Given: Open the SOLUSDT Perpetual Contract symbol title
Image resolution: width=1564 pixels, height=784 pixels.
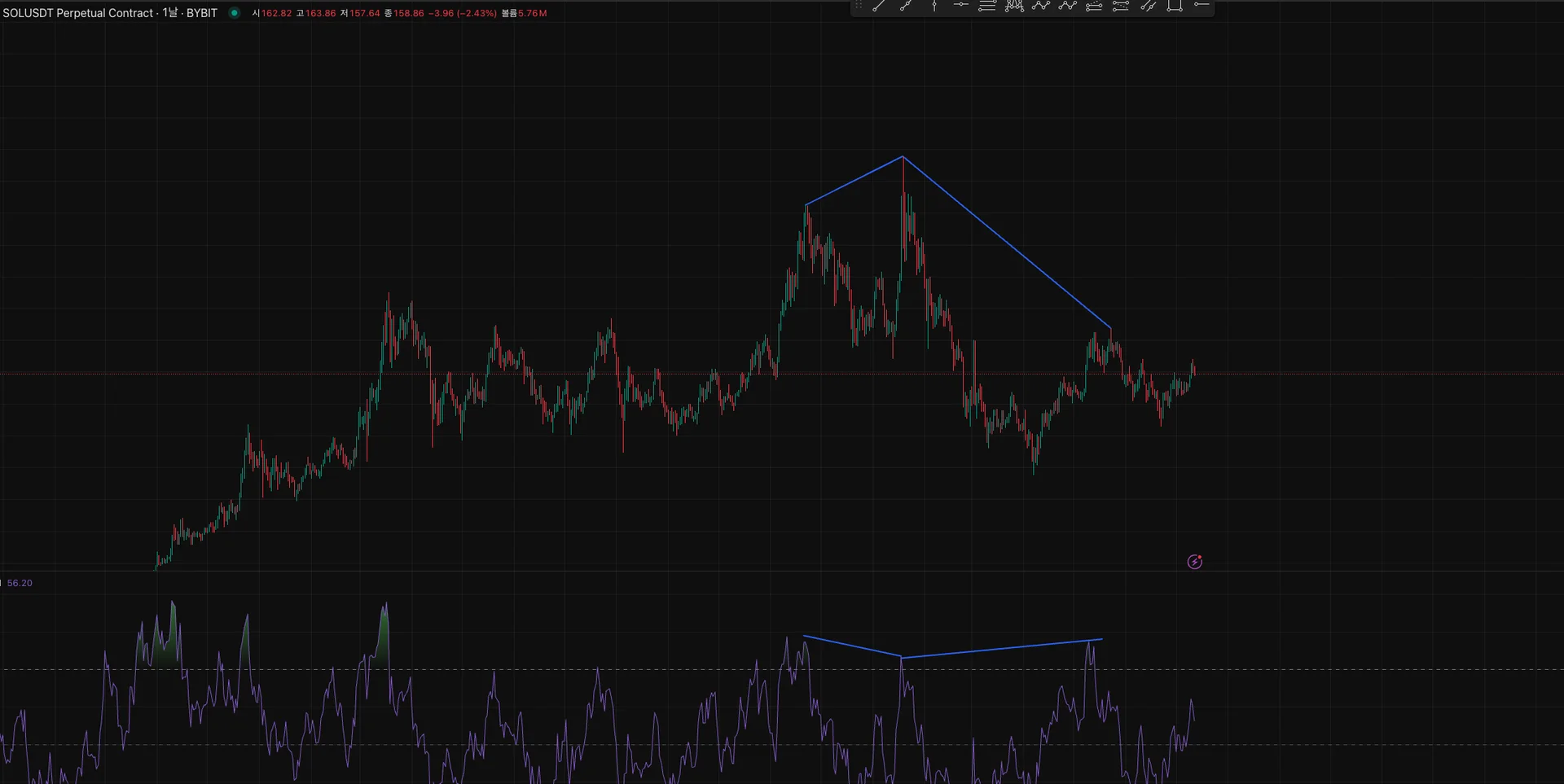Looking at the screenshot, I should pos(110,13).
